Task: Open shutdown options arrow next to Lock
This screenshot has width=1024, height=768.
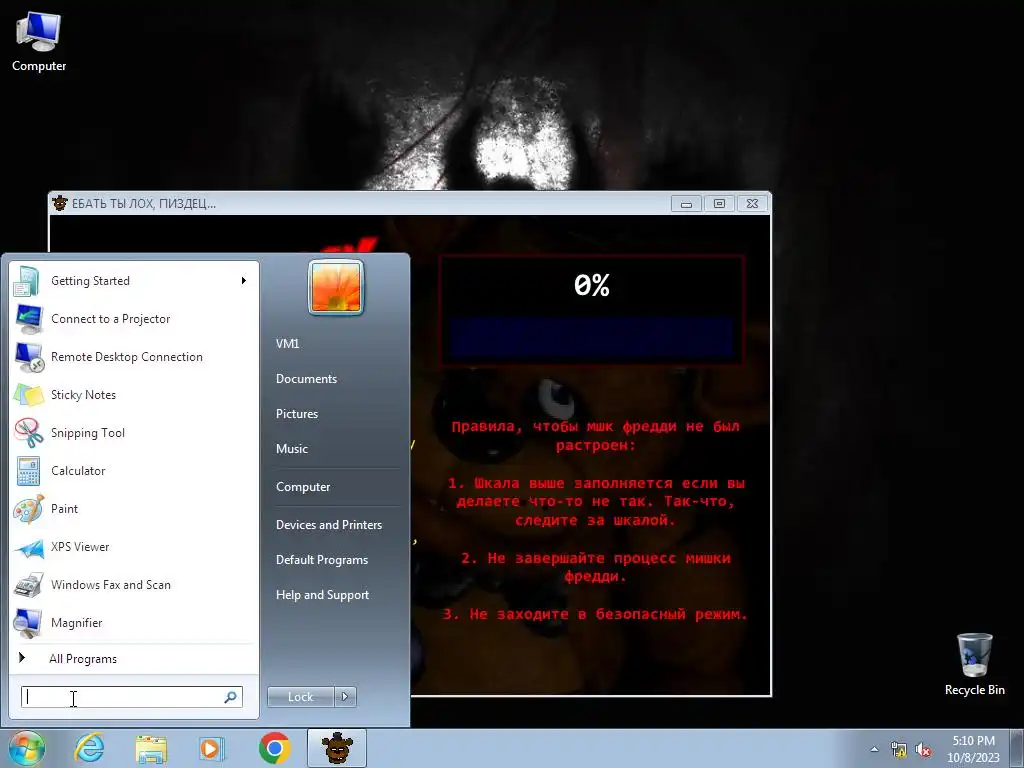Action: pyautogui.click(x=345, y=697)
